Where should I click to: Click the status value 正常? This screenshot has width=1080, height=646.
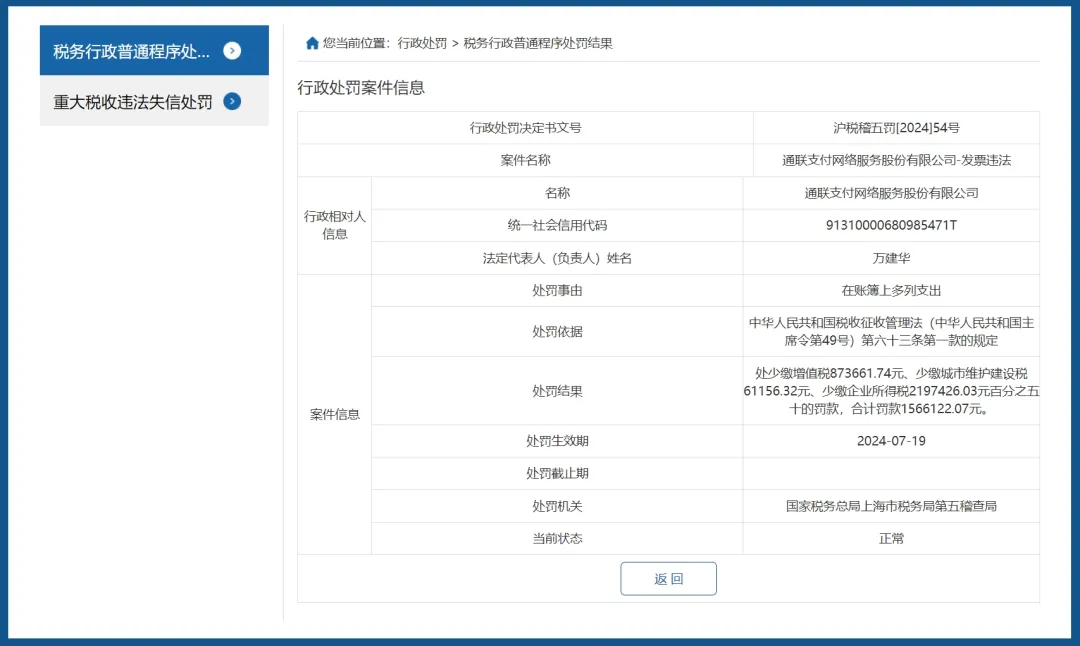point(891,539)
